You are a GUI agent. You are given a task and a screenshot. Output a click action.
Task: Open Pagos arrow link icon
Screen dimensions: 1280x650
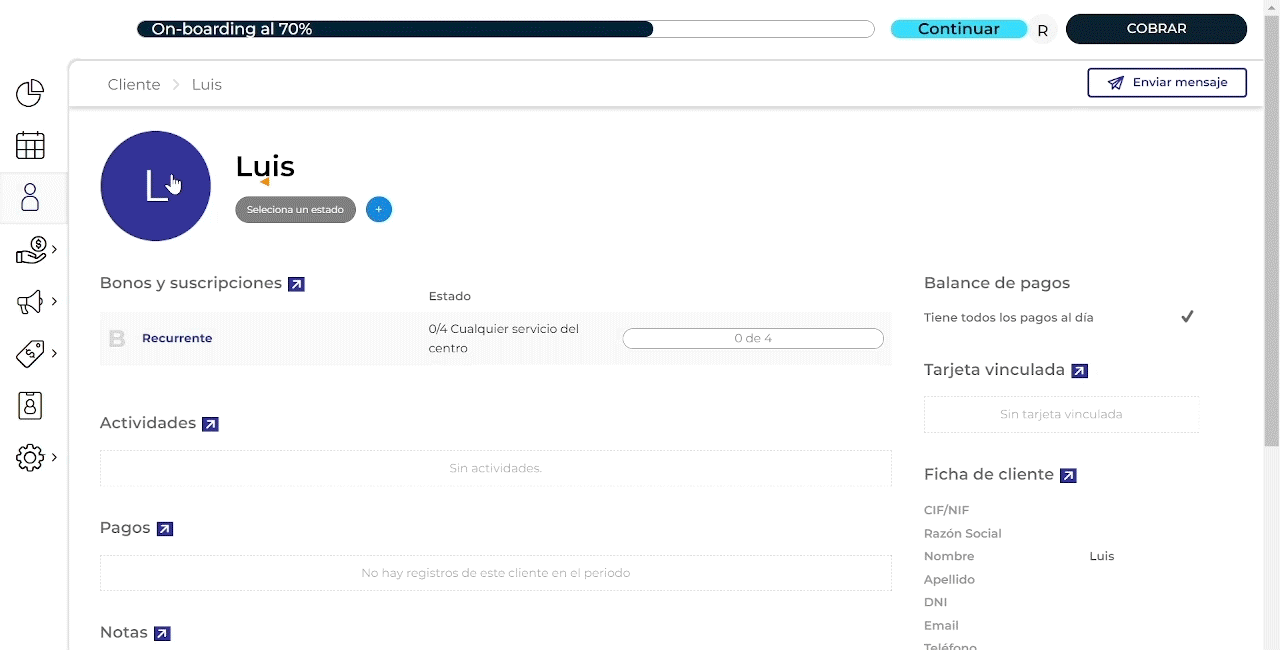165,529
